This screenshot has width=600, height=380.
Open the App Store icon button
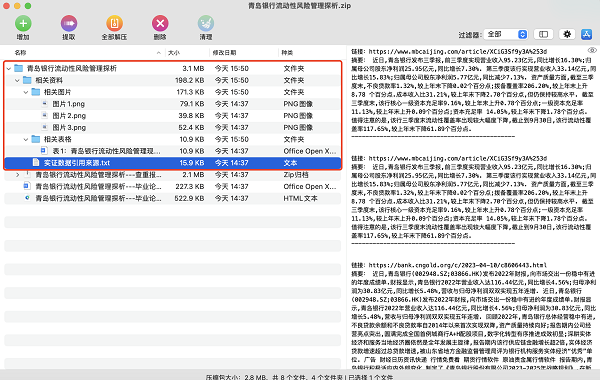[587, 34]
